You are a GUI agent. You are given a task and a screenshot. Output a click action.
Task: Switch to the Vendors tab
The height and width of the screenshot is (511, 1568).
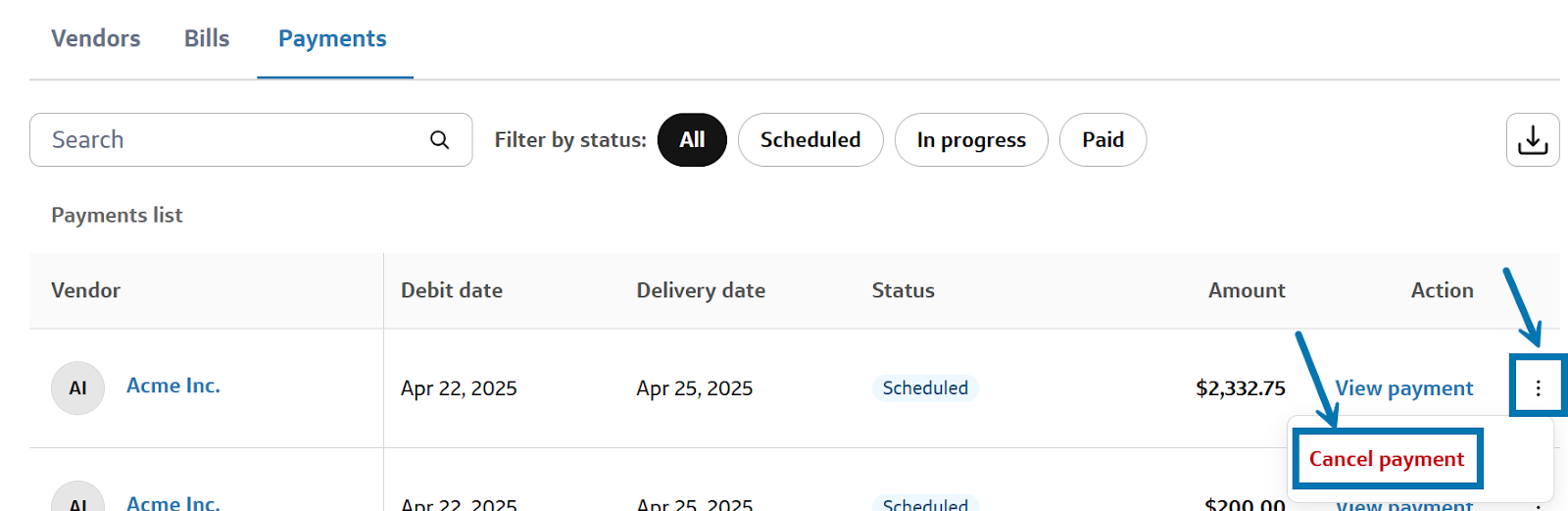96,38
